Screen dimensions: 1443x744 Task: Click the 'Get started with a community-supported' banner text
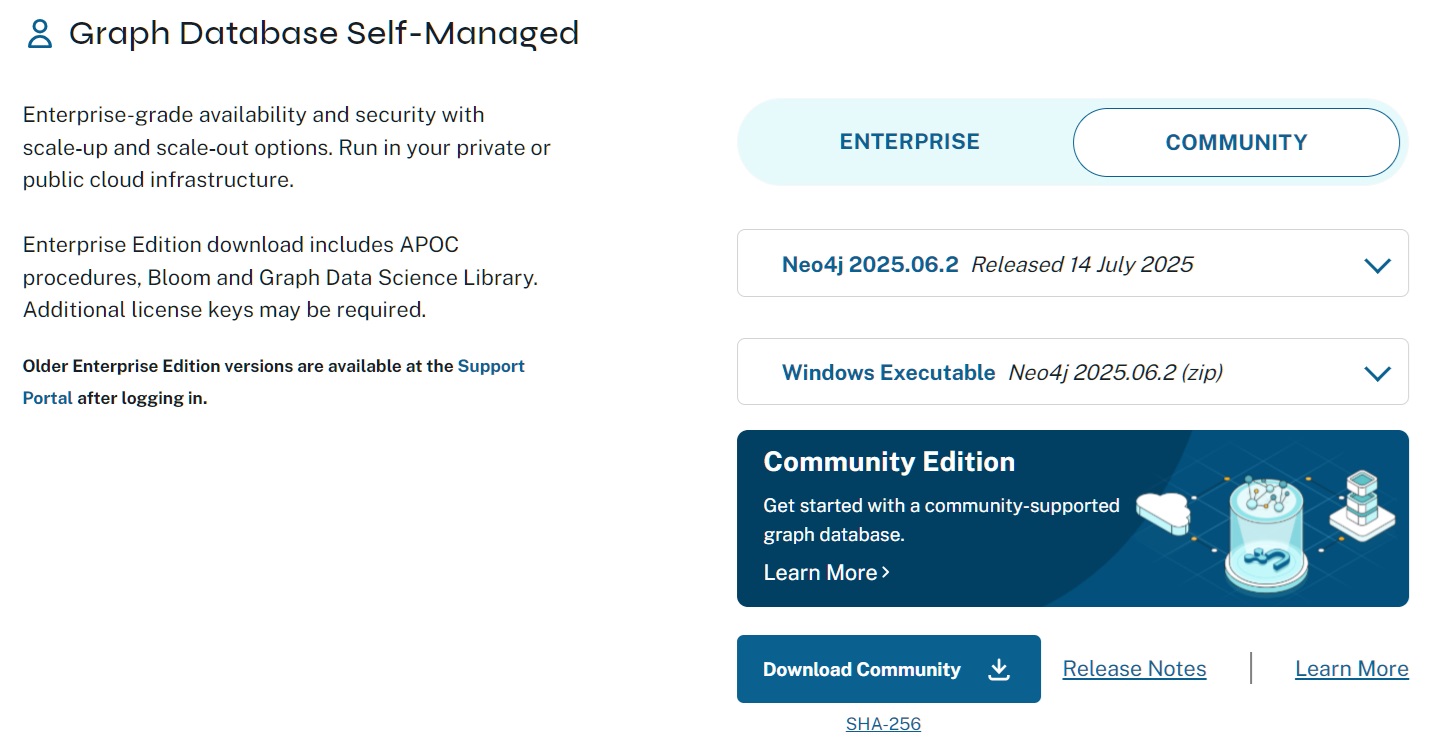(941, 520)
